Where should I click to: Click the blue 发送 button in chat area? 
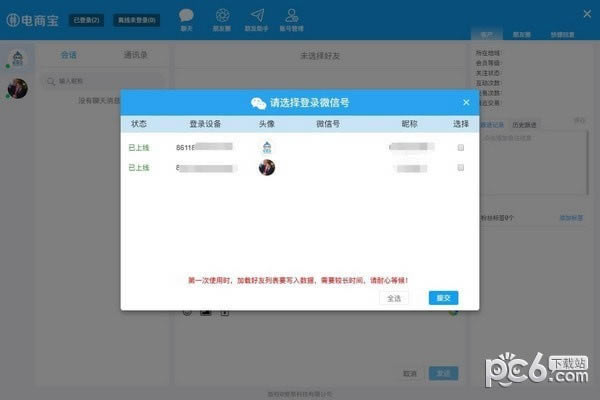[x=443, y=373]
